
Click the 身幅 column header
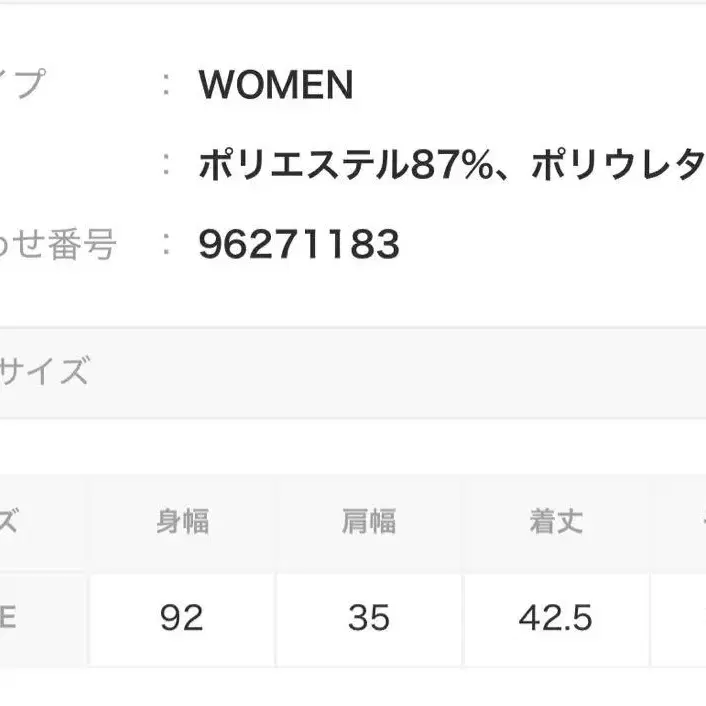tap(182, 522)
